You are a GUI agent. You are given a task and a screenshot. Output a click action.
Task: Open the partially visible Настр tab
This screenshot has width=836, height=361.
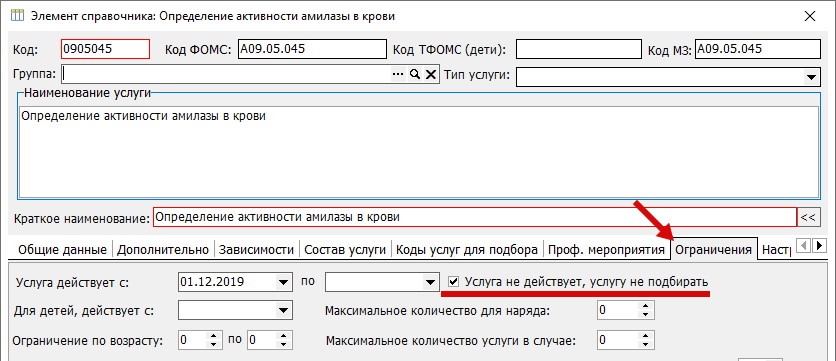[x=776, y=250]
